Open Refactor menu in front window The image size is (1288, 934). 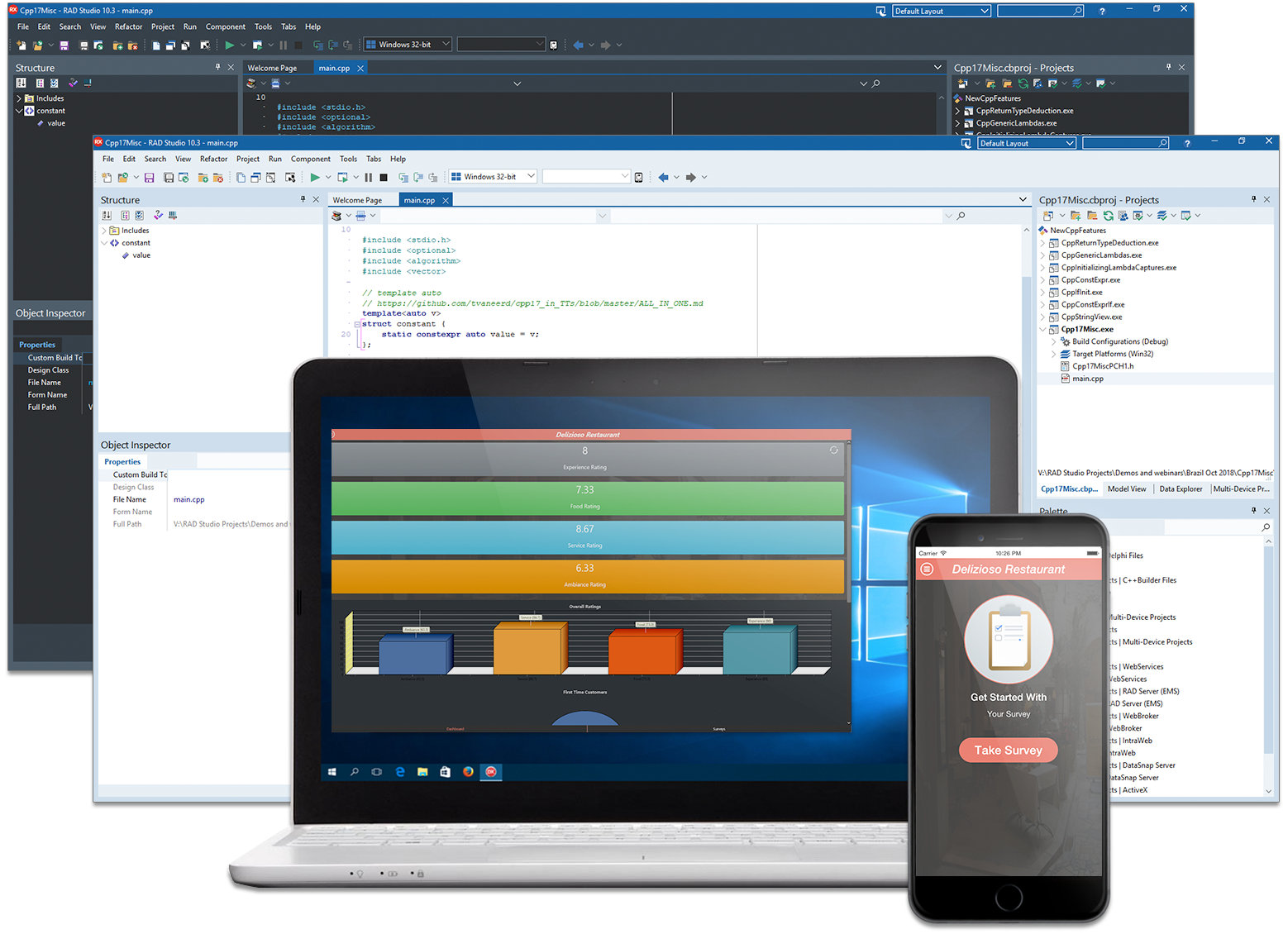pyautogui.click(x=213, y=159)
